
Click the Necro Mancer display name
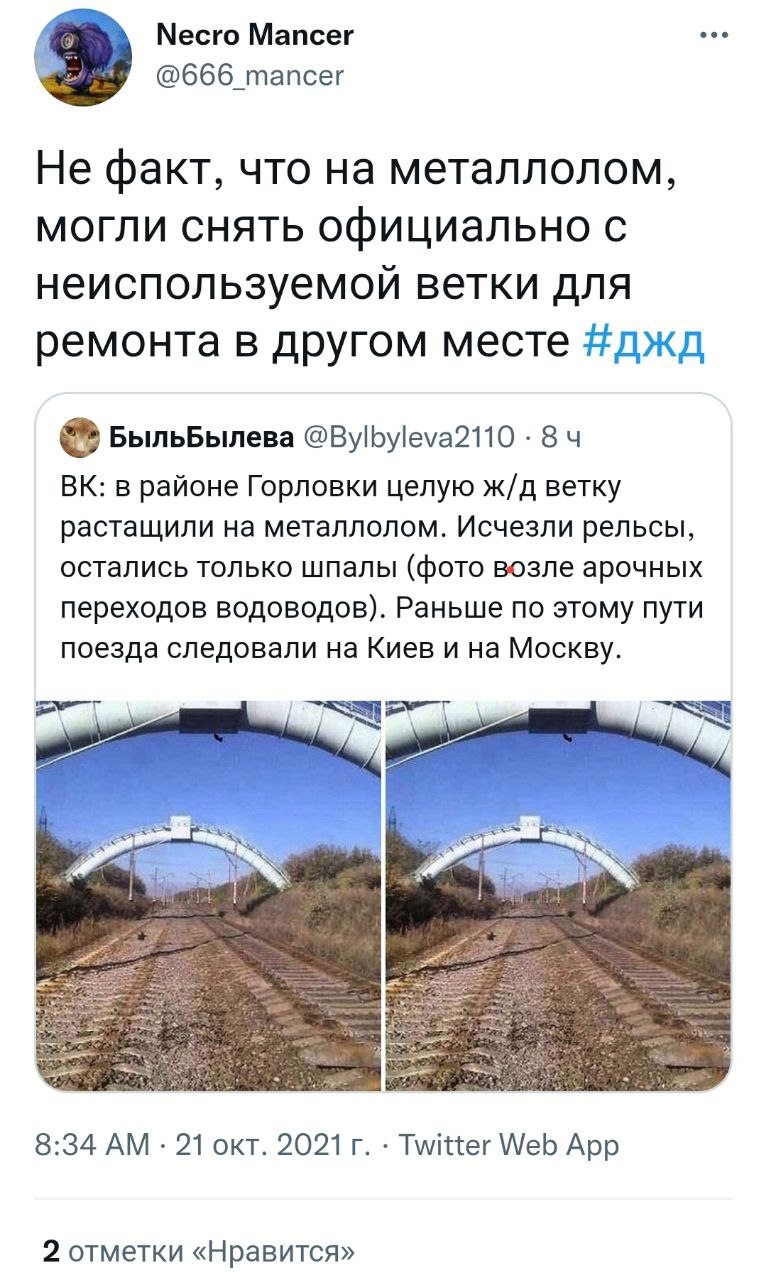pos(255,35)
